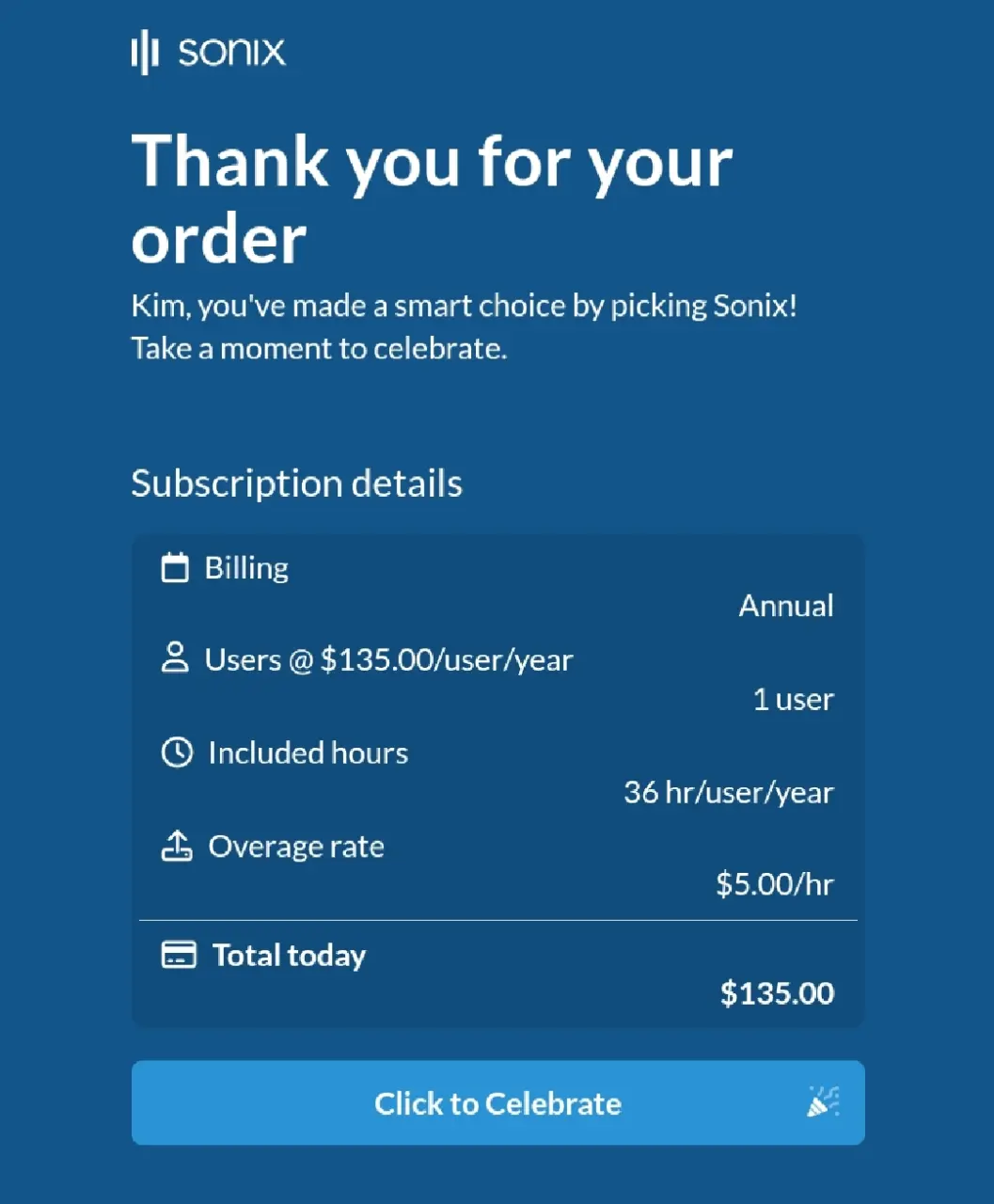Click the 36 hr/user/year value
This screenshot has height=1204, width=994.
729,793
